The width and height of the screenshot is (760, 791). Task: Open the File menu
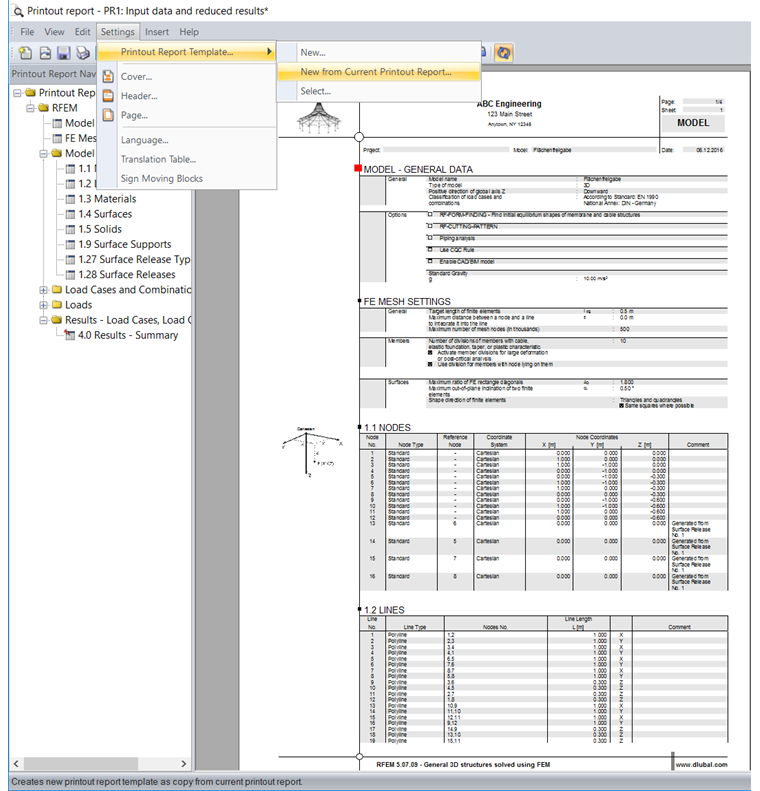[x=27, y=32]
